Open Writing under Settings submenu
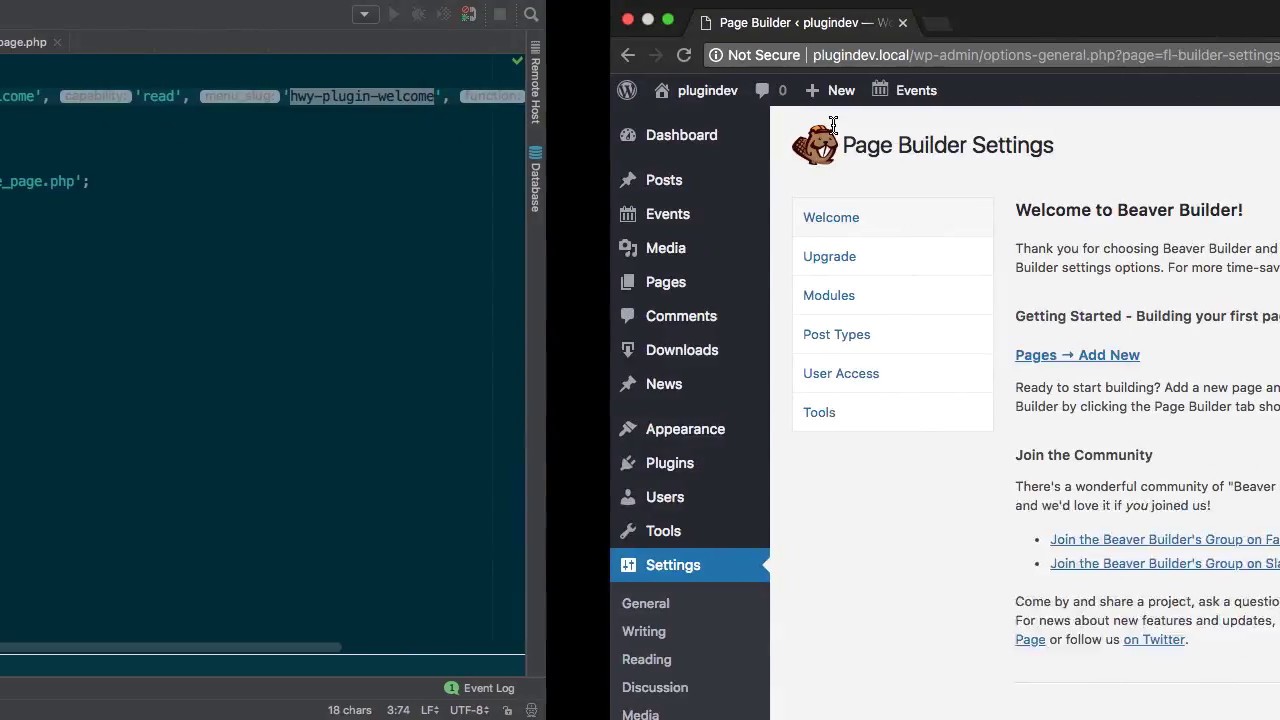The image size is (1280, 720). coord(644,631)
